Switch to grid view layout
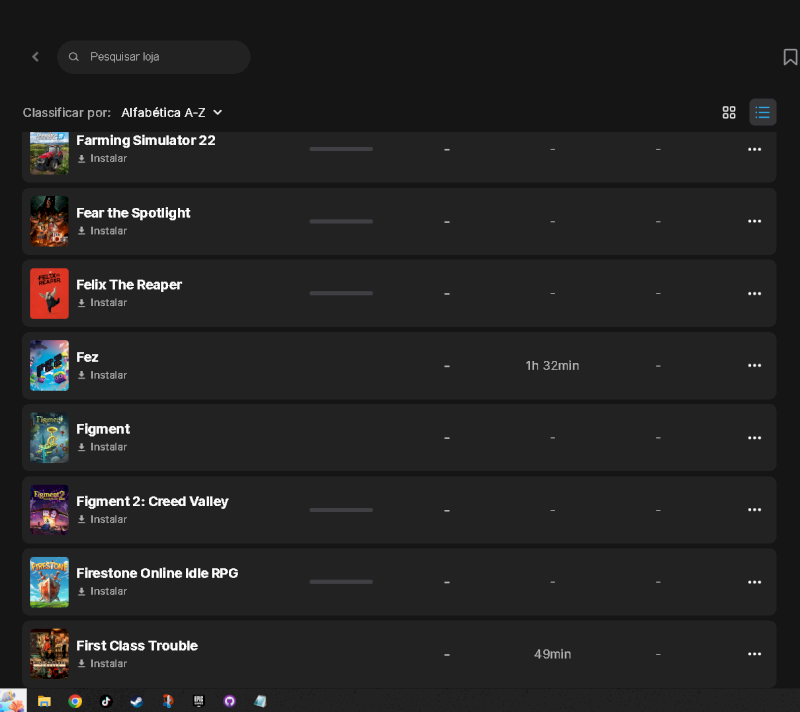Screen dimensions: 800x712 (729, 112)
